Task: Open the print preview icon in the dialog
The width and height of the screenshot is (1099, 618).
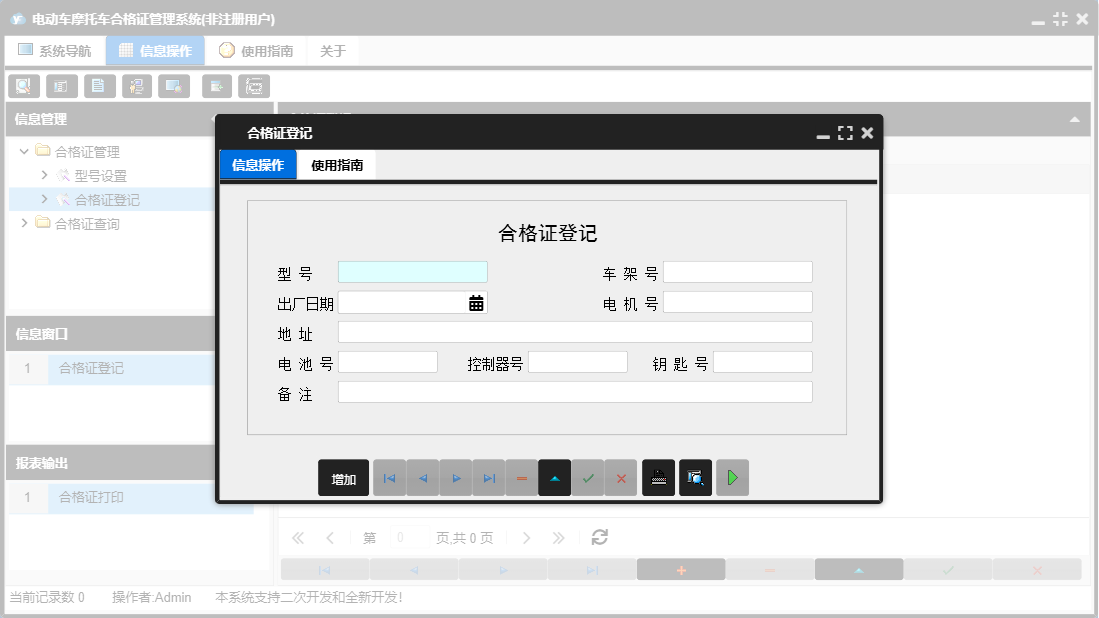Action: tap(695, 477)
